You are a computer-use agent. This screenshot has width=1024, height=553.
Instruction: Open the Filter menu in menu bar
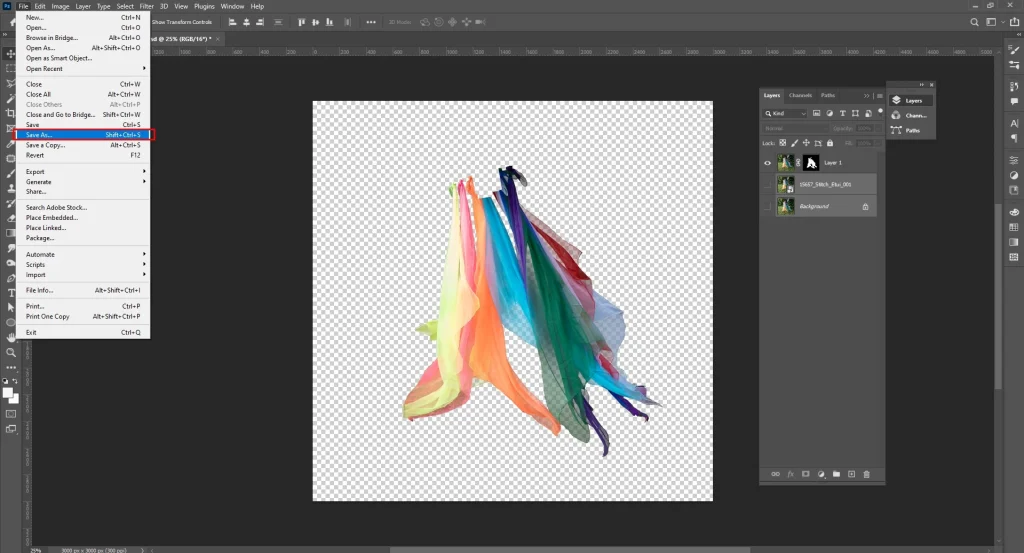tap(147, 6)
